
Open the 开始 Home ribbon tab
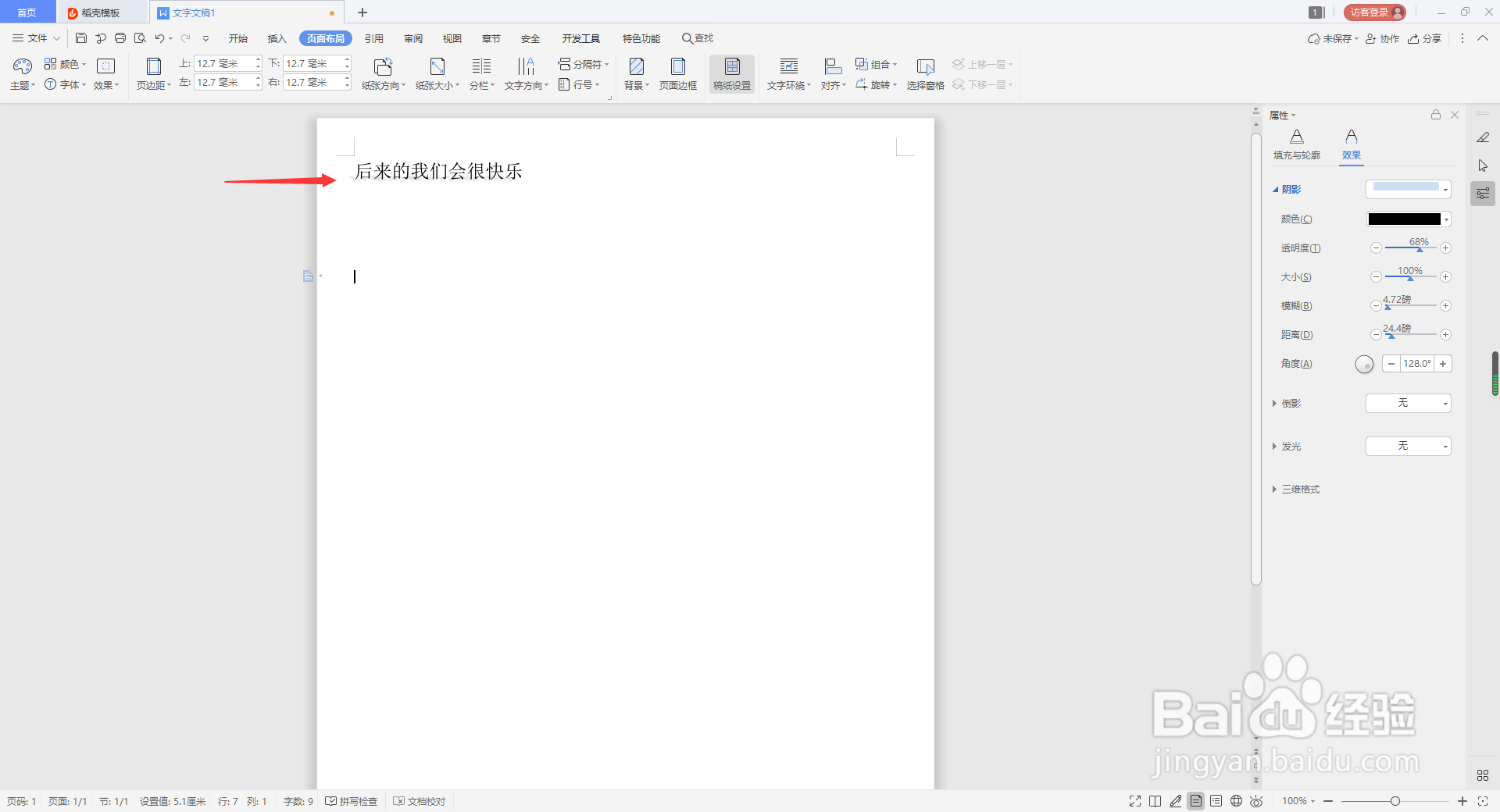pyautogui.click(x=238, y=38)
